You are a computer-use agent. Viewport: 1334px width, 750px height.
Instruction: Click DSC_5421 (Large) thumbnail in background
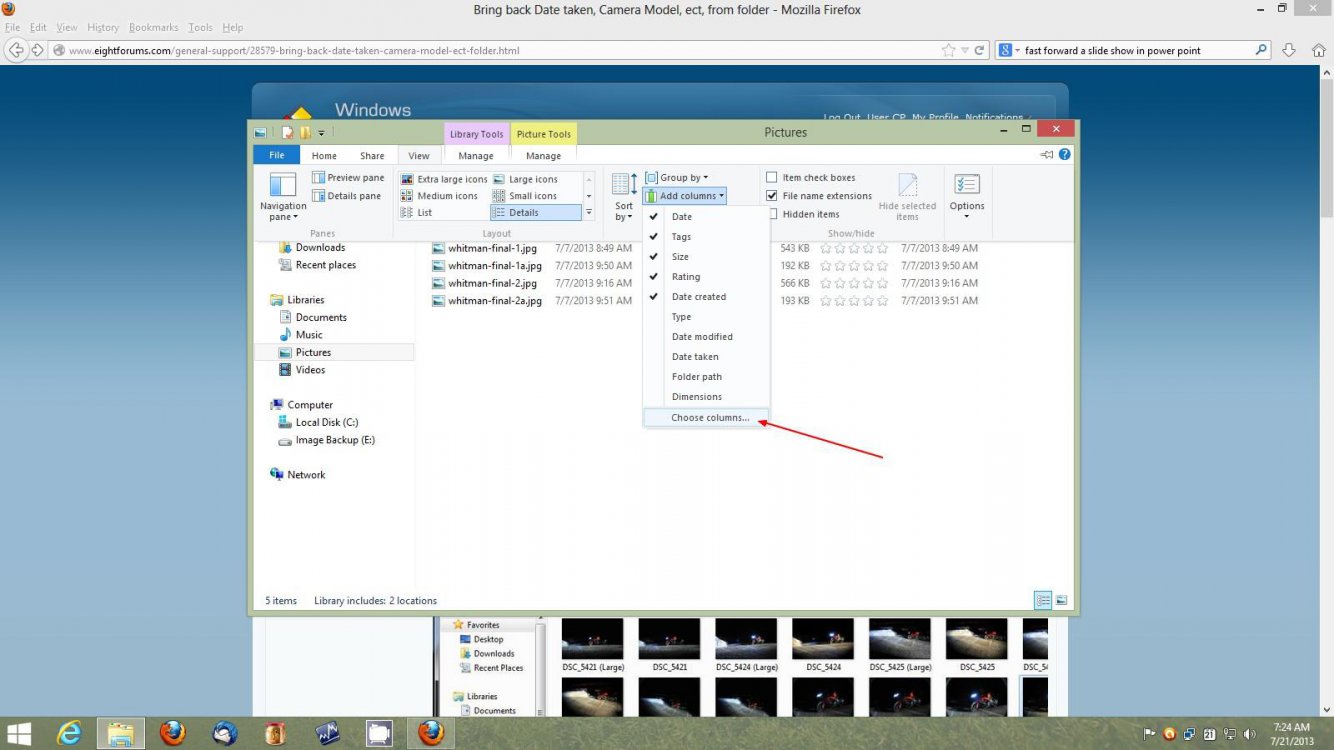[x=592, y=644]
